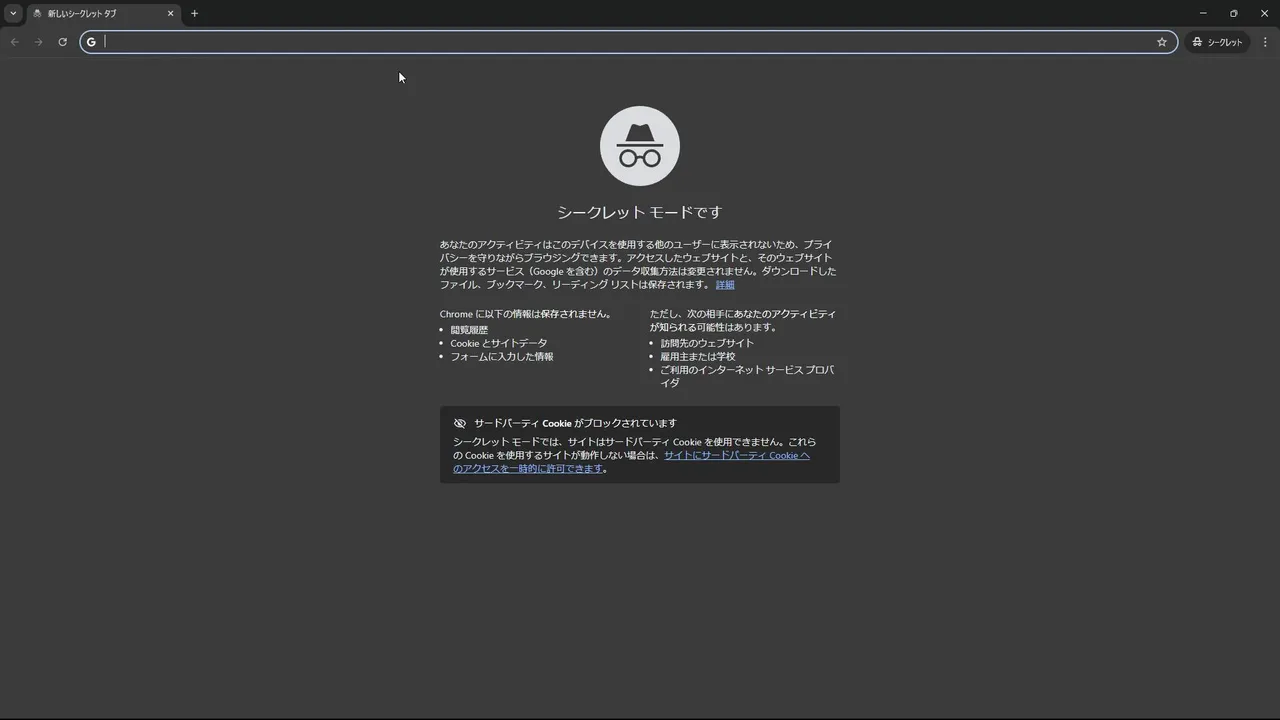Open the tab search dropdown arrow
This screenshot has width=1280, height=720.
(x=13, y=13)
